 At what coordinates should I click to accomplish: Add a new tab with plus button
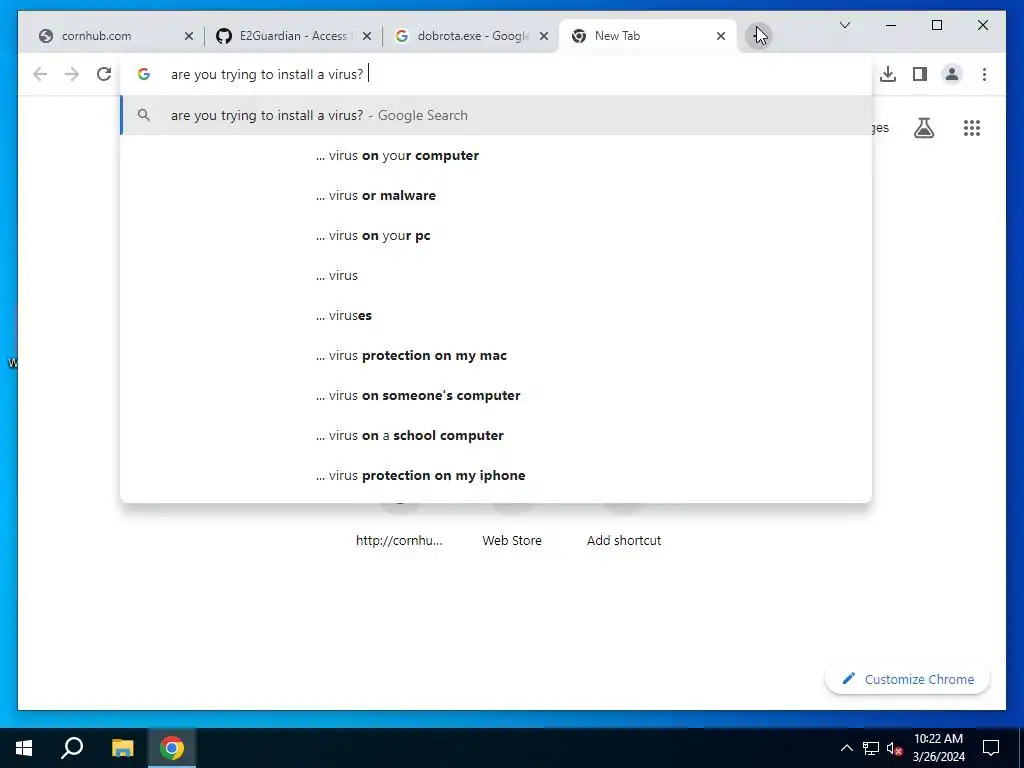(x=758, y=35)
